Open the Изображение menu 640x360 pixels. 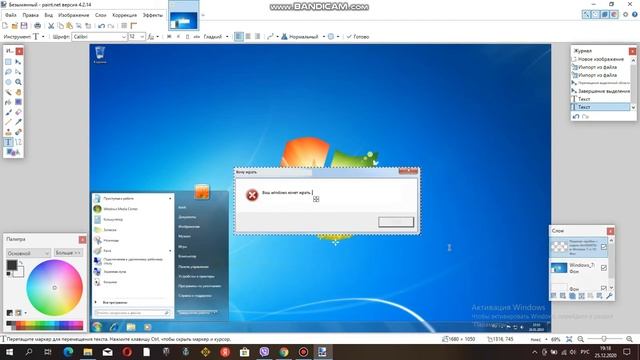73,15
